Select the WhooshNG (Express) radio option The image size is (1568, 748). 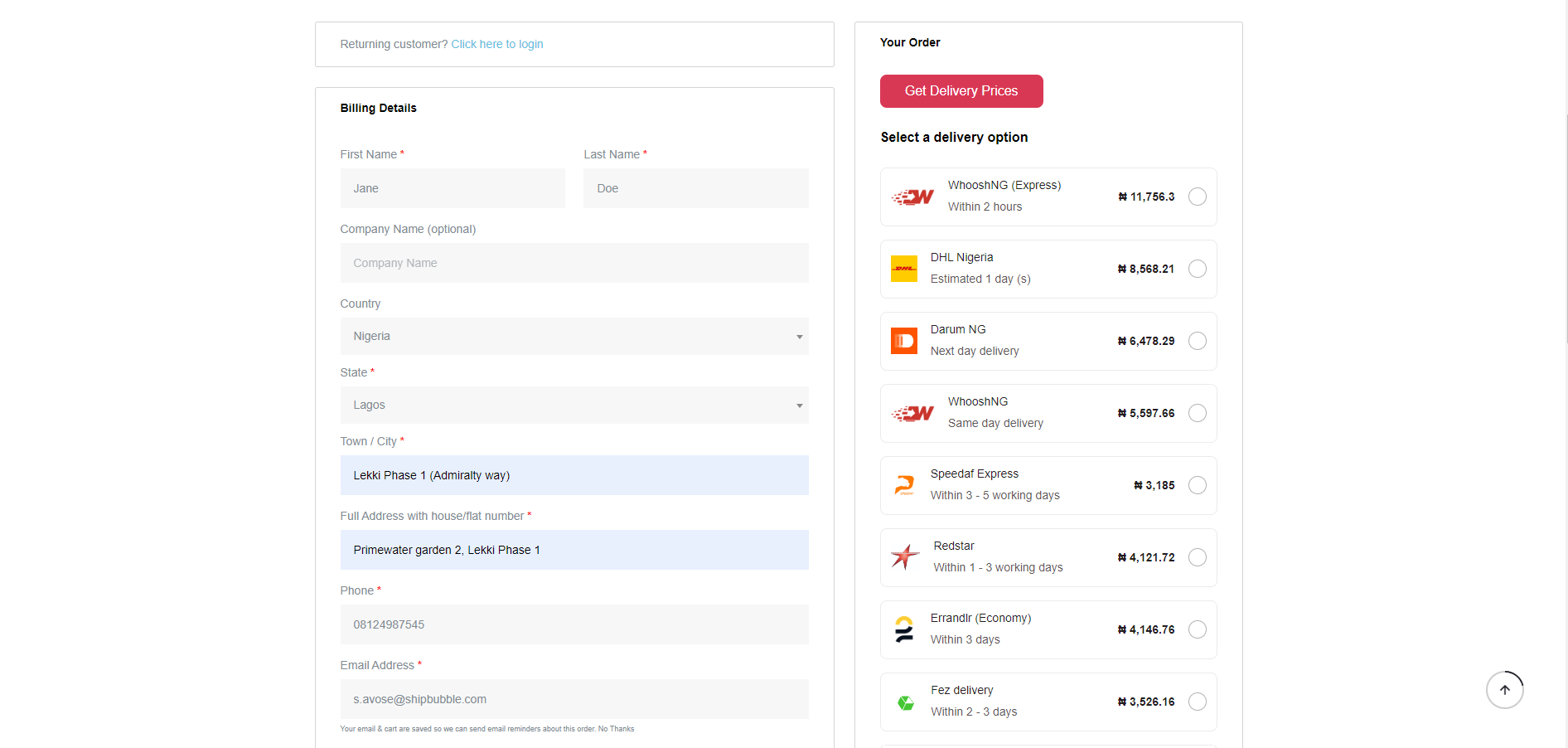(1198, 197)
